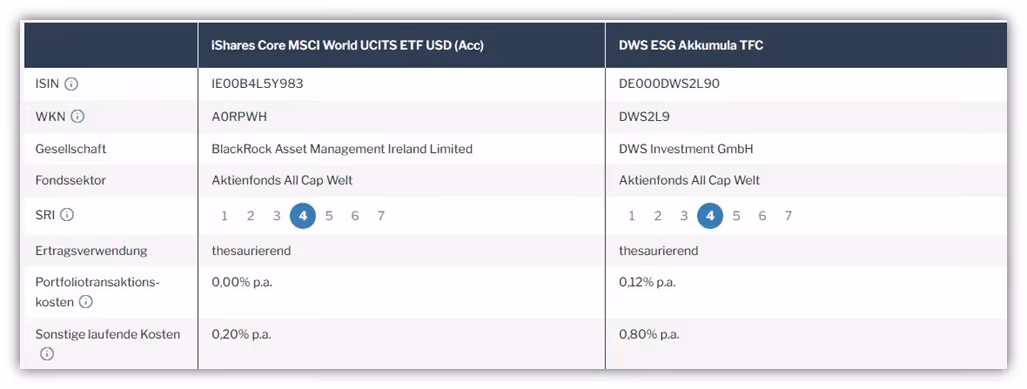
Task: Click the Fondssektor row label
Action: (70, 181)
